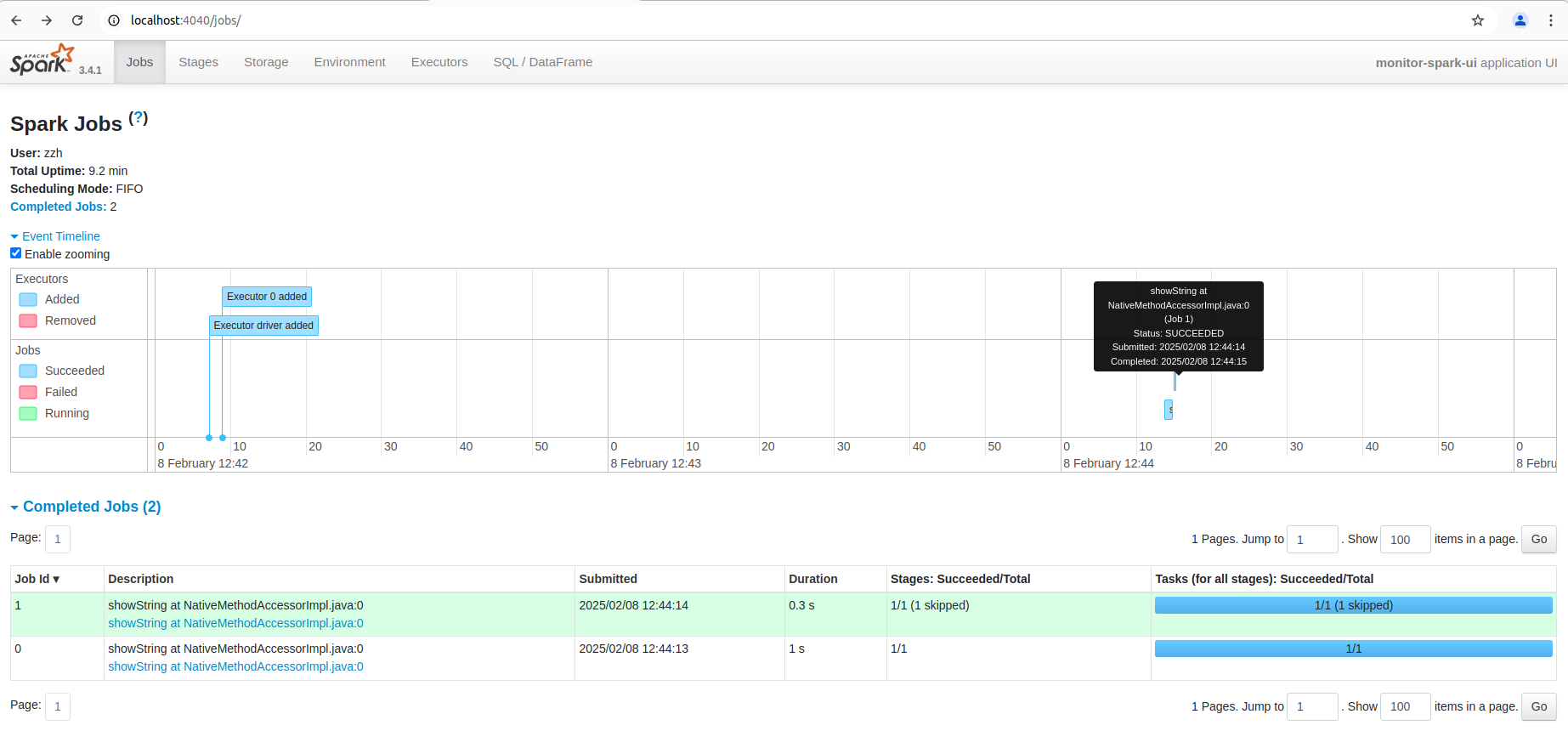Click the top Go pagination button
This screenshot has height=731, width=1568.
point(1539,539)
